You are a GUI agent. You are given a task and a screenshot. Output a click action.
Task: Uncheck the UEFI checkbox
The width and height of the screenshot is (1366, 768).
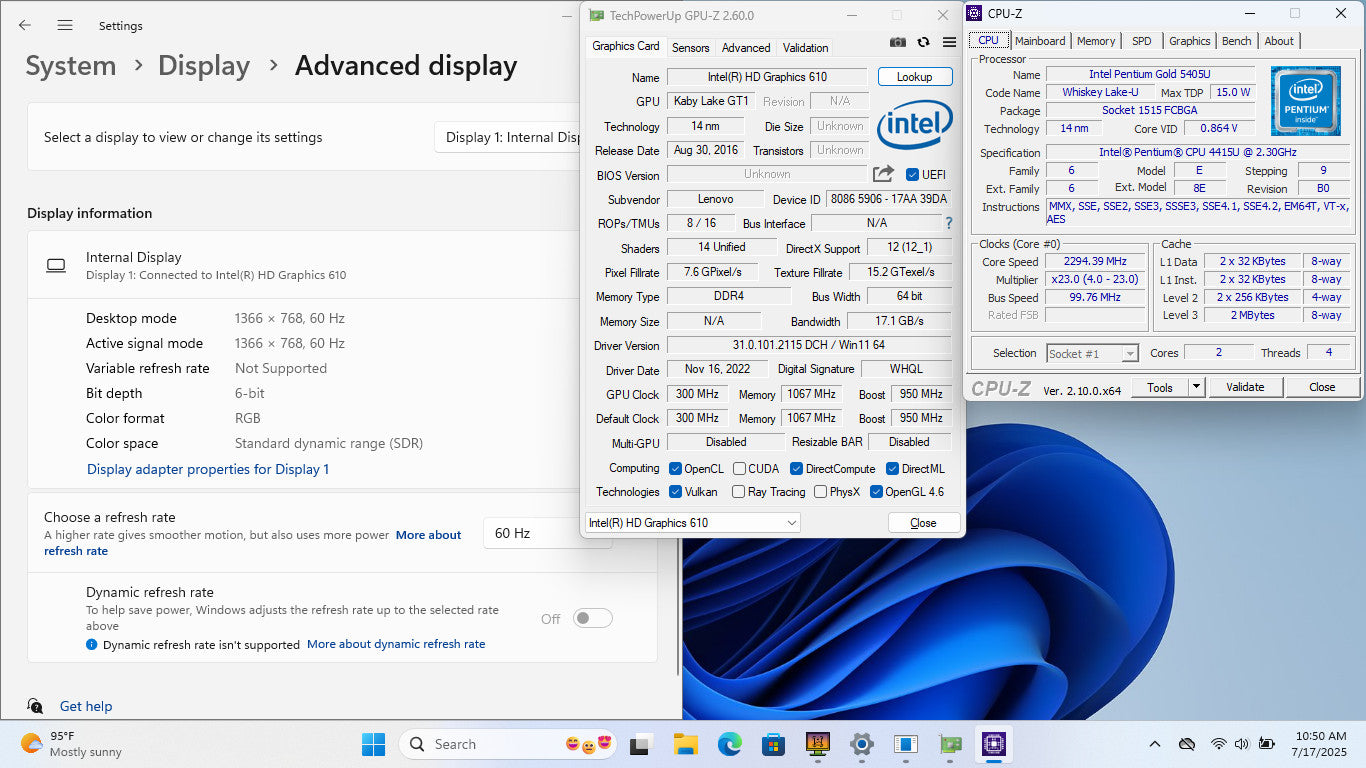912,175
